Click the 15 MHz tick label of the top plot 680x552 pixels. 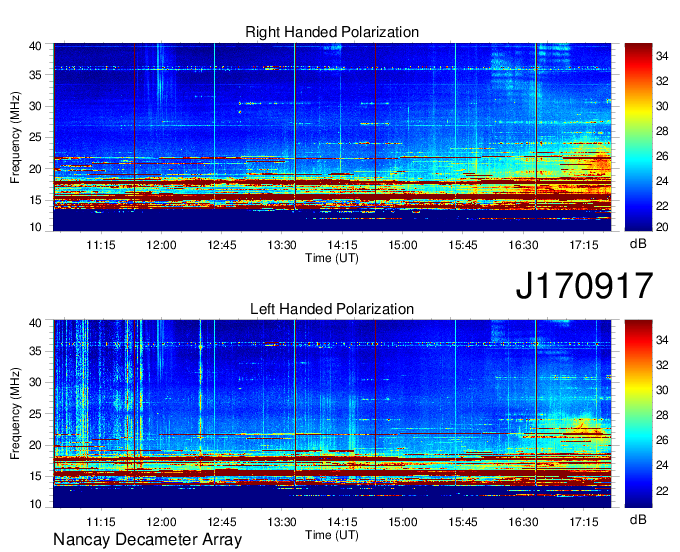[x=35, y=200]
